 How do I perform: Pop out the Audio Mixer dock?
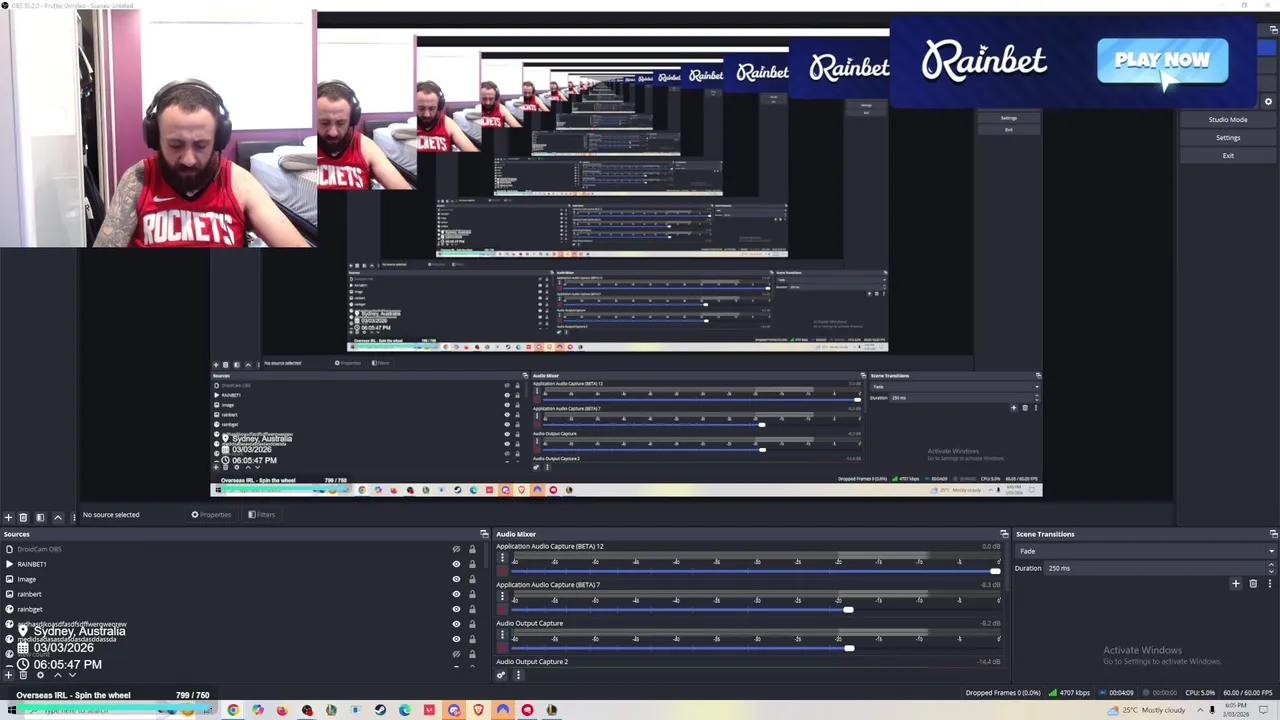[x=1004, y=534]
